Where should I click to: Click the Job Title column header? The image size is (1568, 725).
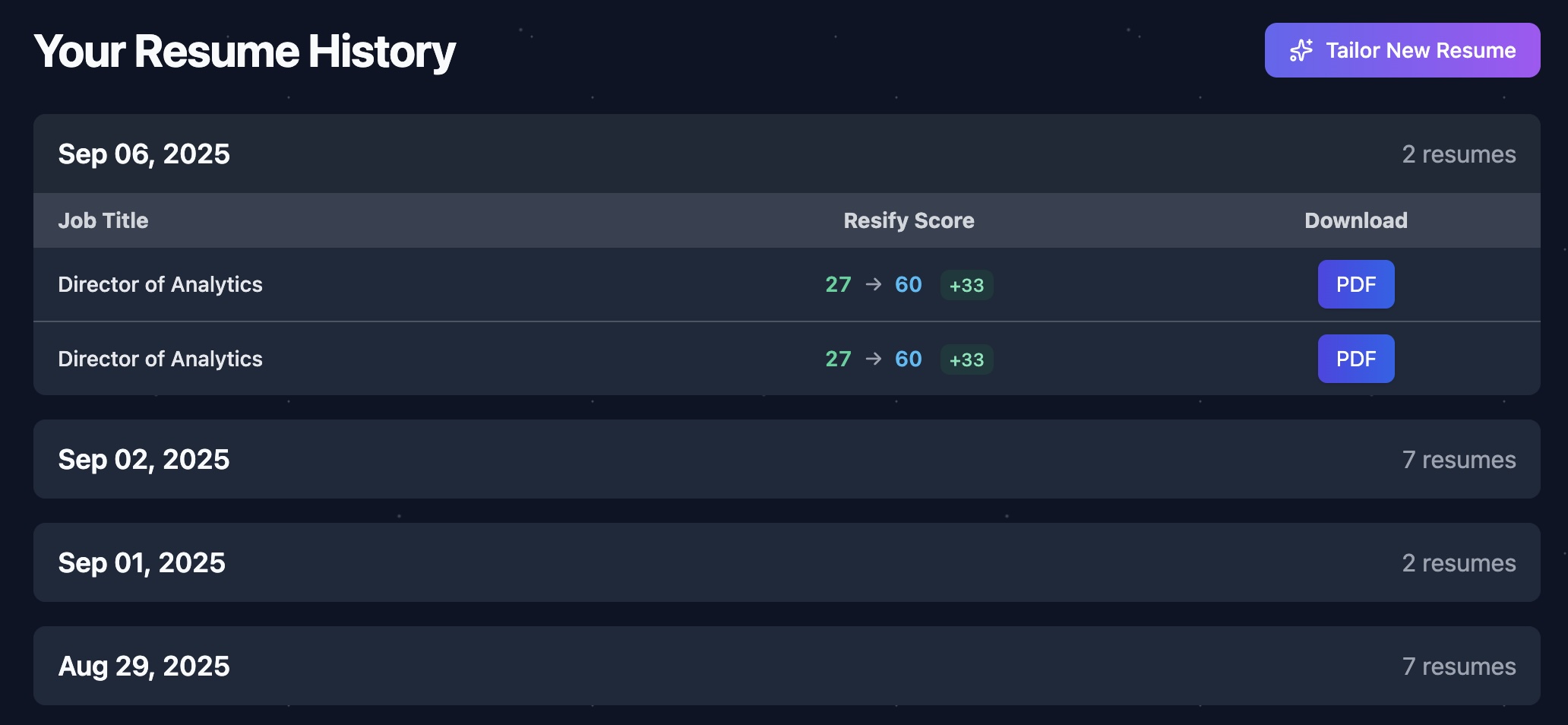click(x=103, y=220)
